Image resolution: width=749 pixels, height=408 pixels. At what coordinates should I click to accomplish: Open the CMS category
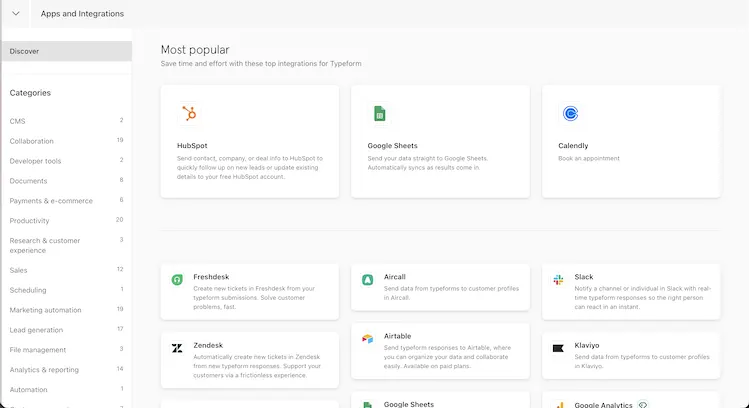[66, 121]
